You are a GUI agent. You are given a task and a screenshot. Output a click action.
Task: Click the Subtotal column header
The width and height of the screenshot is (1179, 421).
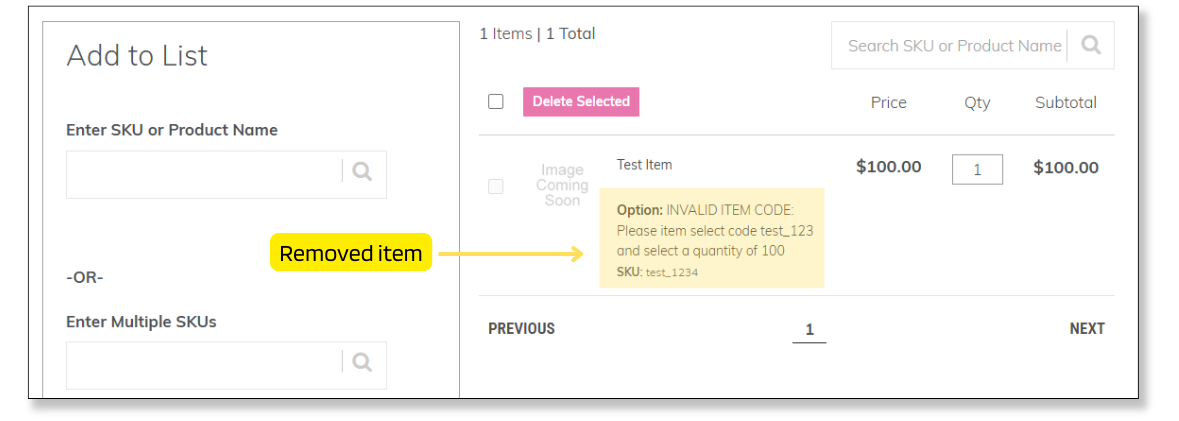click(x=1065, y=102)
